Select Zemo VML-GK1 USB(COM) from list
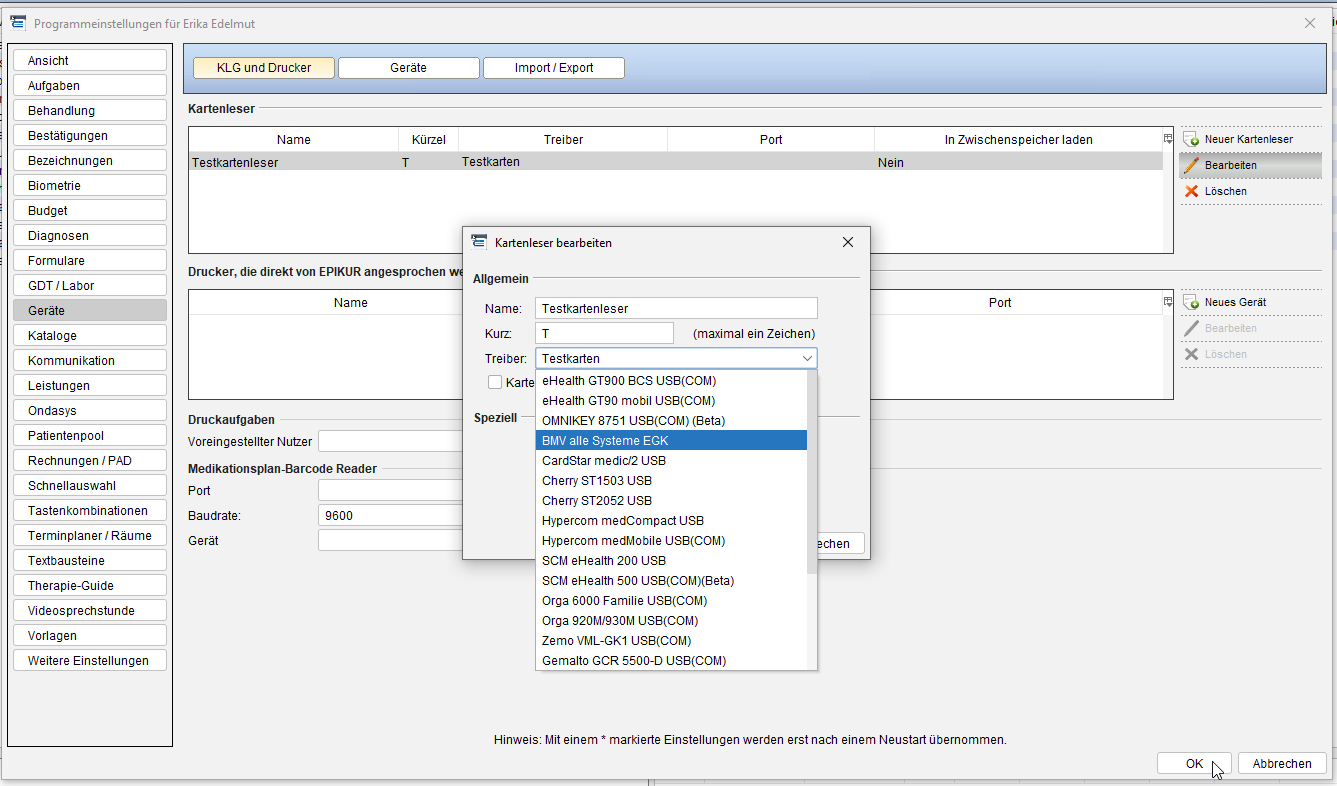This screenshot has height=786, width=1337. [671, 640]
